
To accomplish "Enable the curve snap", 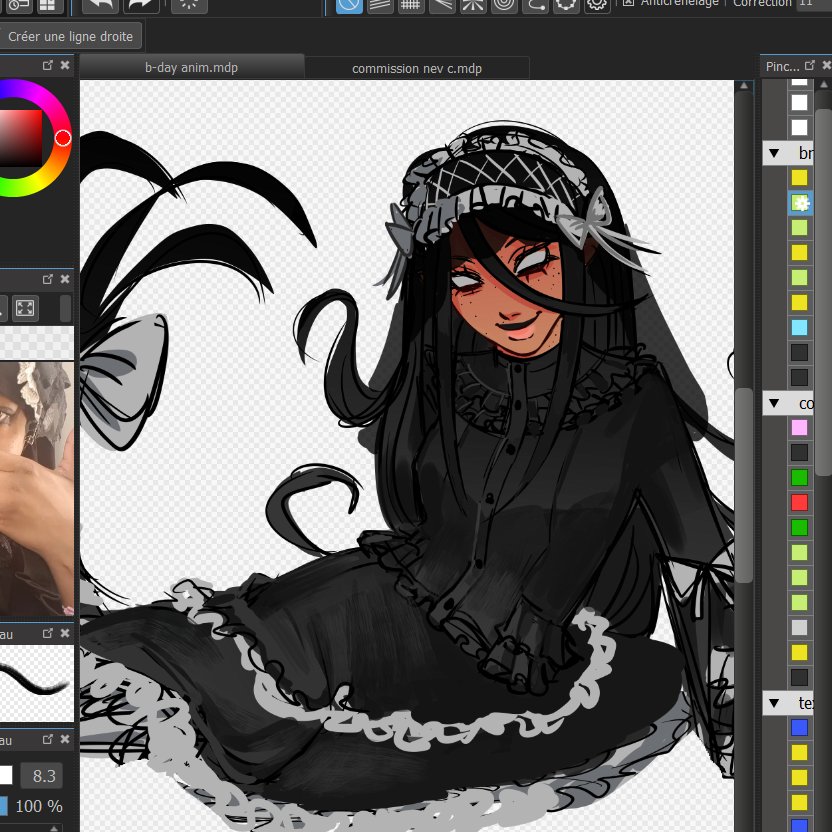I will 535,5.
